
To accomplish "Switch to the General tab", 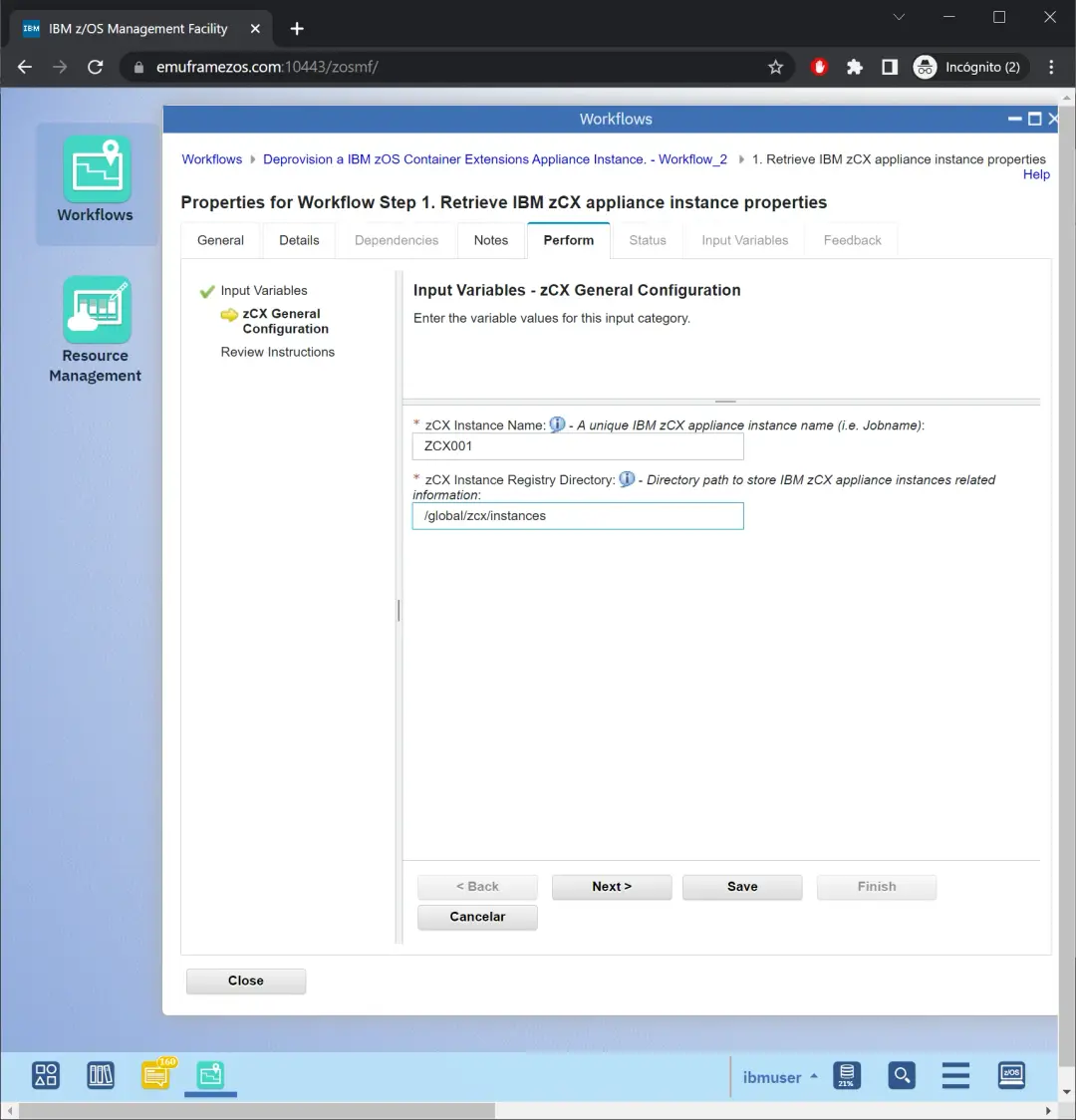I will [x=220, y=240].
